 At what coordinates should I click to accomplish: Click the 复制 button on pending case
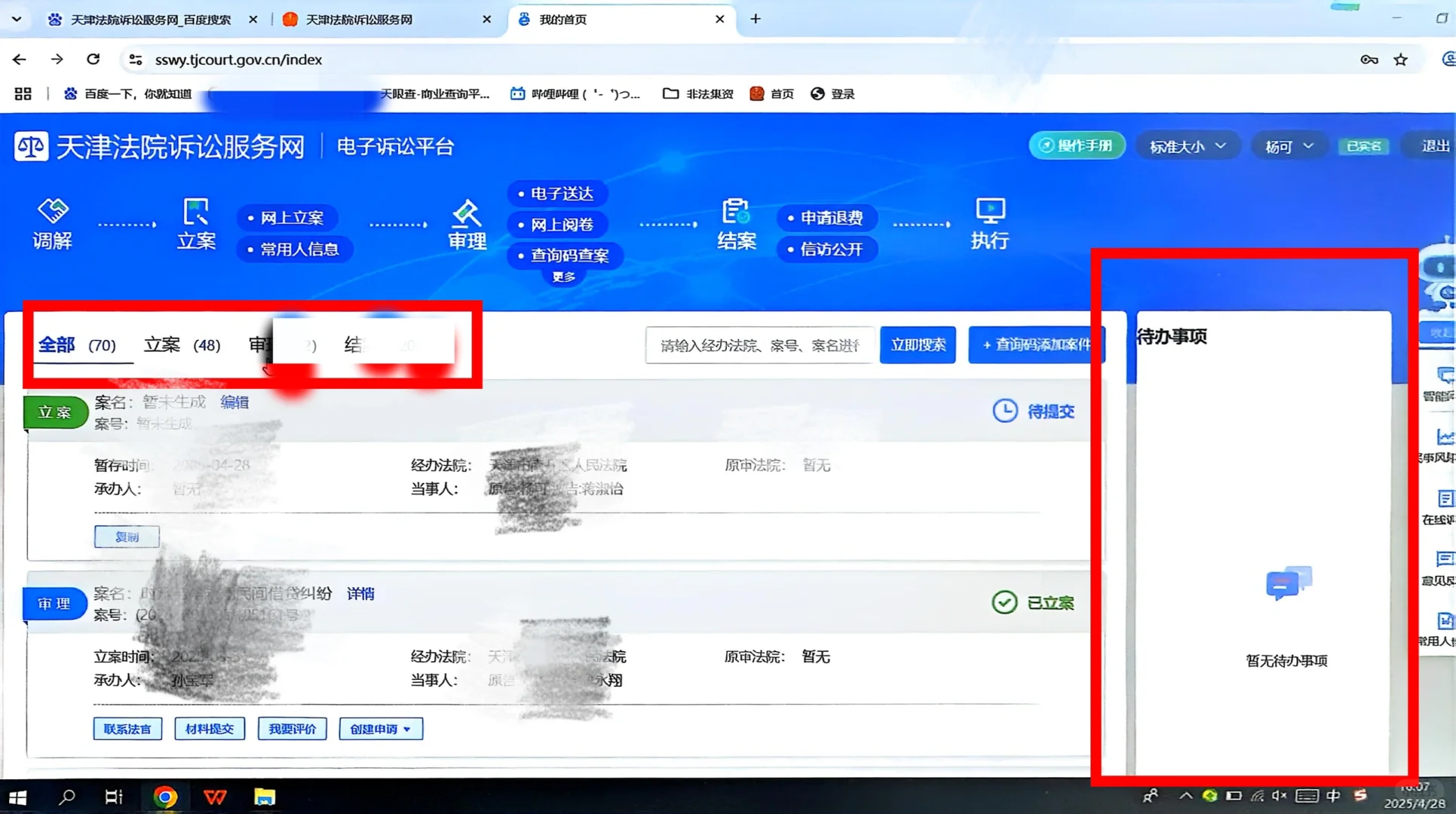pos(127,537)
